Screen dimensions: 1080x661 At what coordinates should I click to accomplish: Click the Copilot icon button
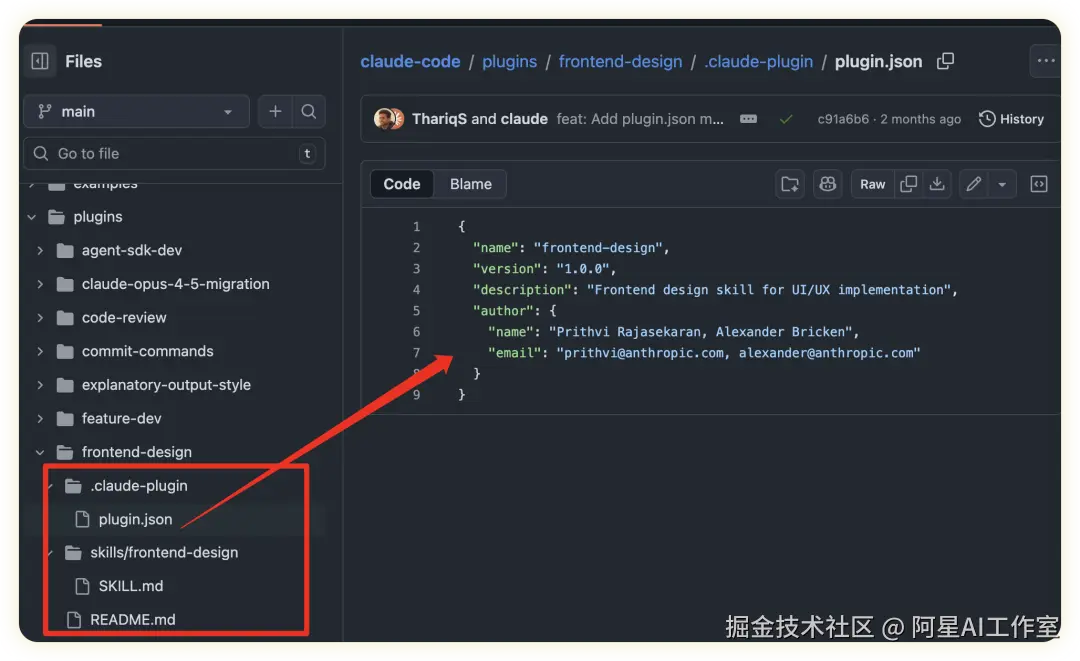[x=827, y=185]
